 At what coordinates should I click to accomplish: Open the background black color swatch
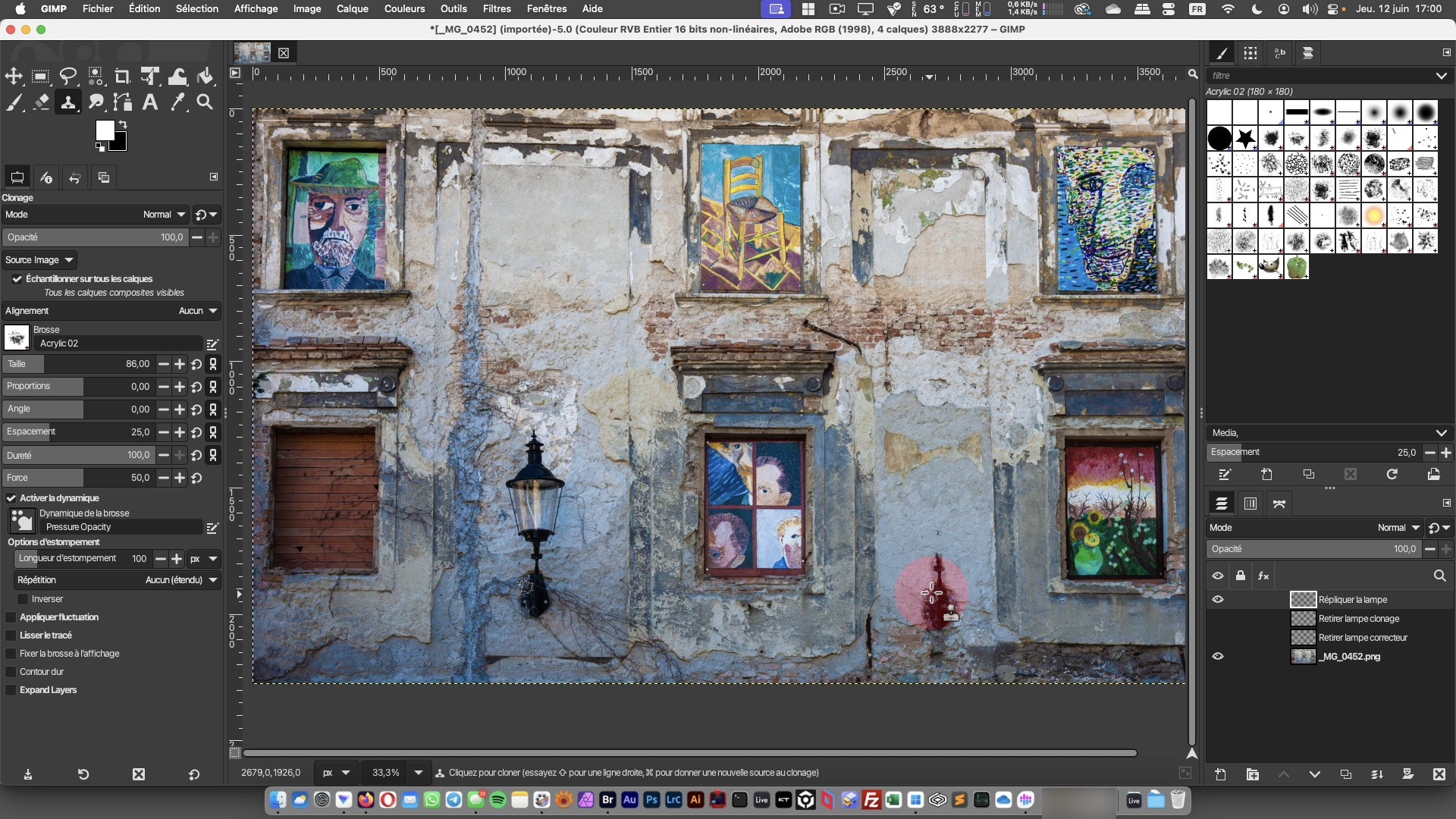click(120, 144)
